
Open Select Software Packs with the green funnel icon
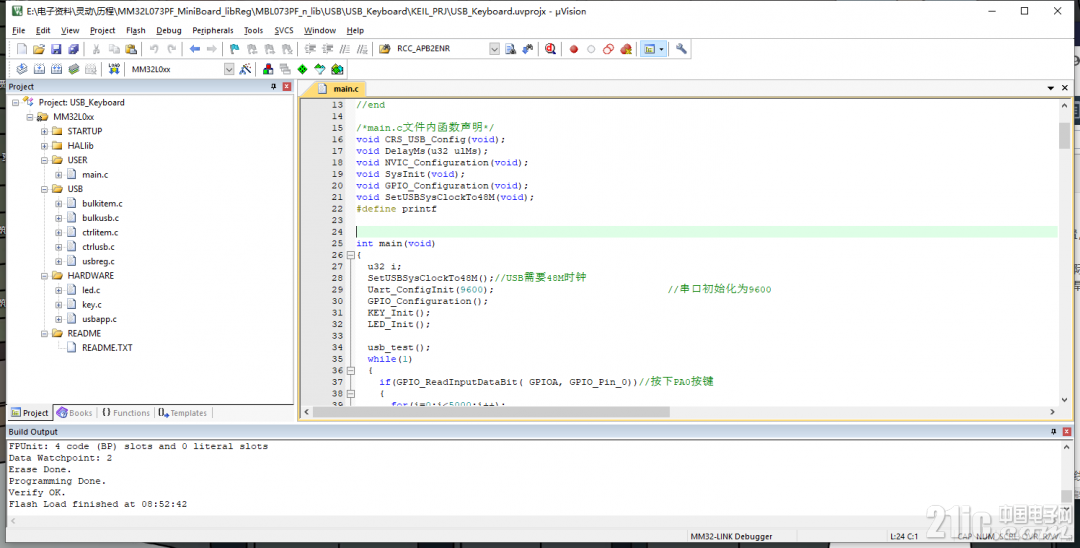click(320, 69)
